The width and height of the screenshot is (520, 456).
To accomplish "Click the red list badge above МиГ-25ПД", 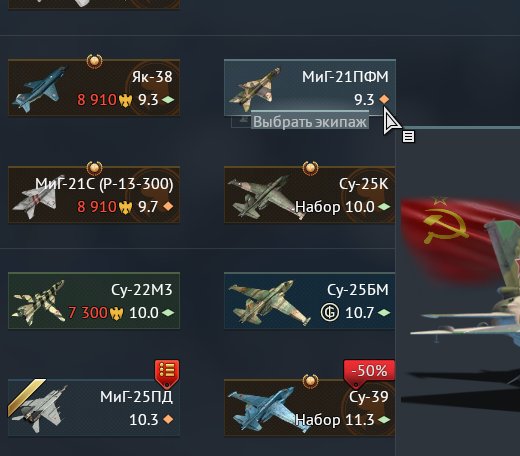I will (167, 373).
